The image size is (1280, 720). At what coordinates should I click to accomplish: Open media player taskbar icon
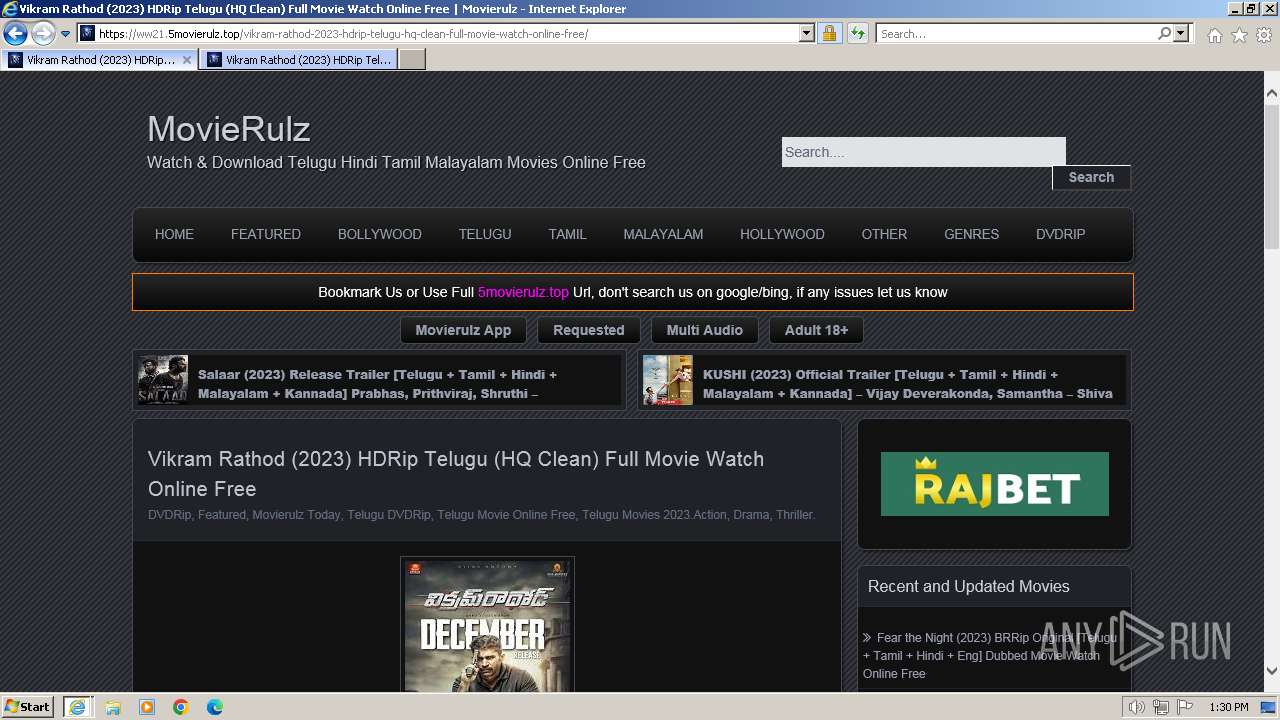tap(147, 707)
